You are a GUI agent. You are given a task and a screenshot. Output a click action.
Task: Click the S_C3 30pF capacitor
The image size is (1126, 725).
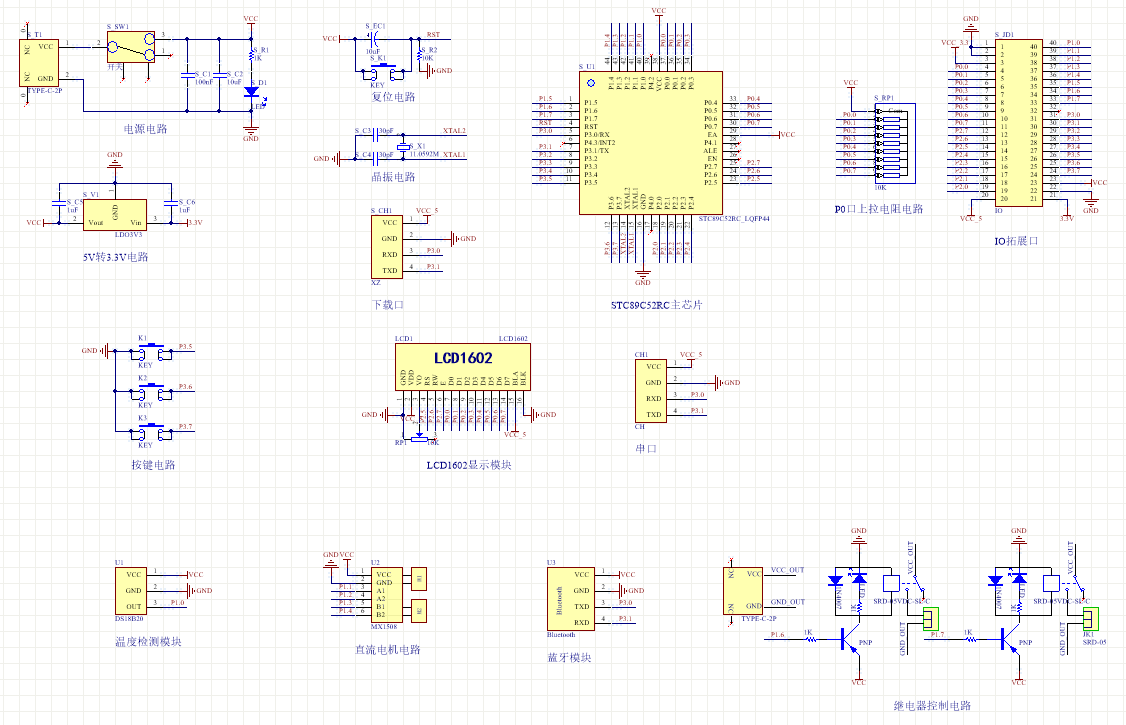tap(376, 134)
